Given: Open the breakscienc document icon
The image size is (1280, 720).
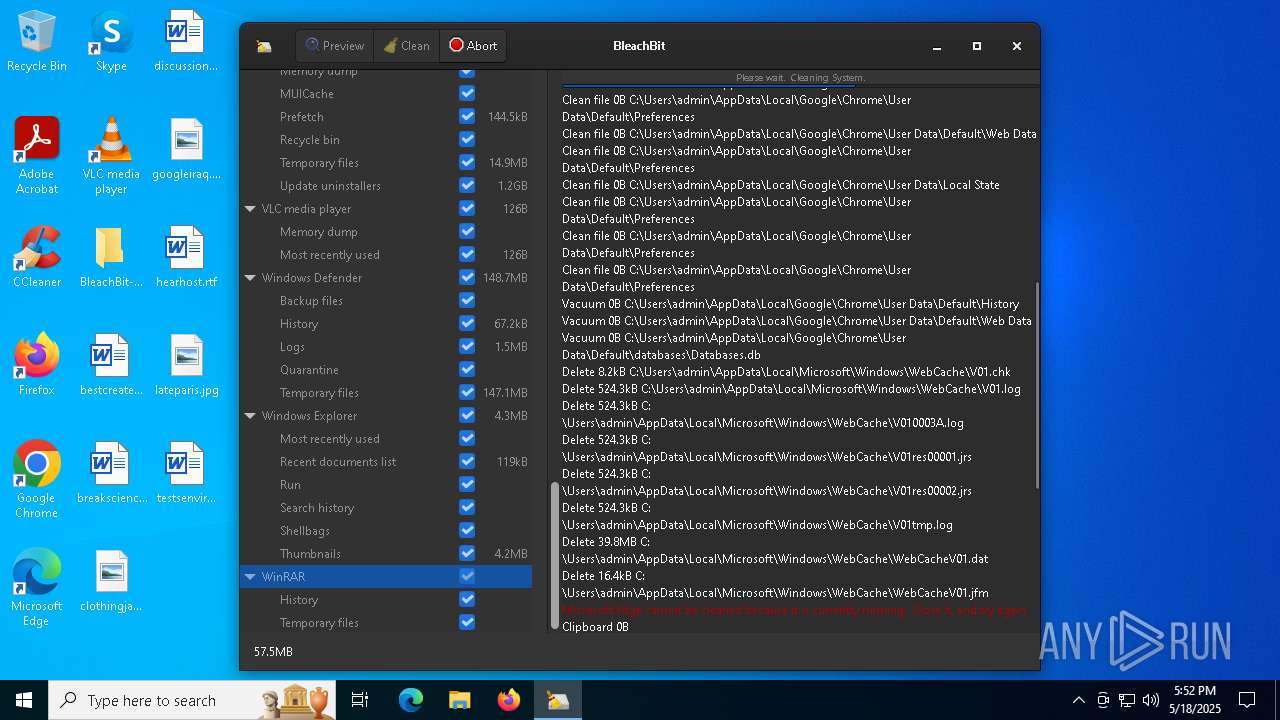Looking at the screenshot, I should 111,473.
